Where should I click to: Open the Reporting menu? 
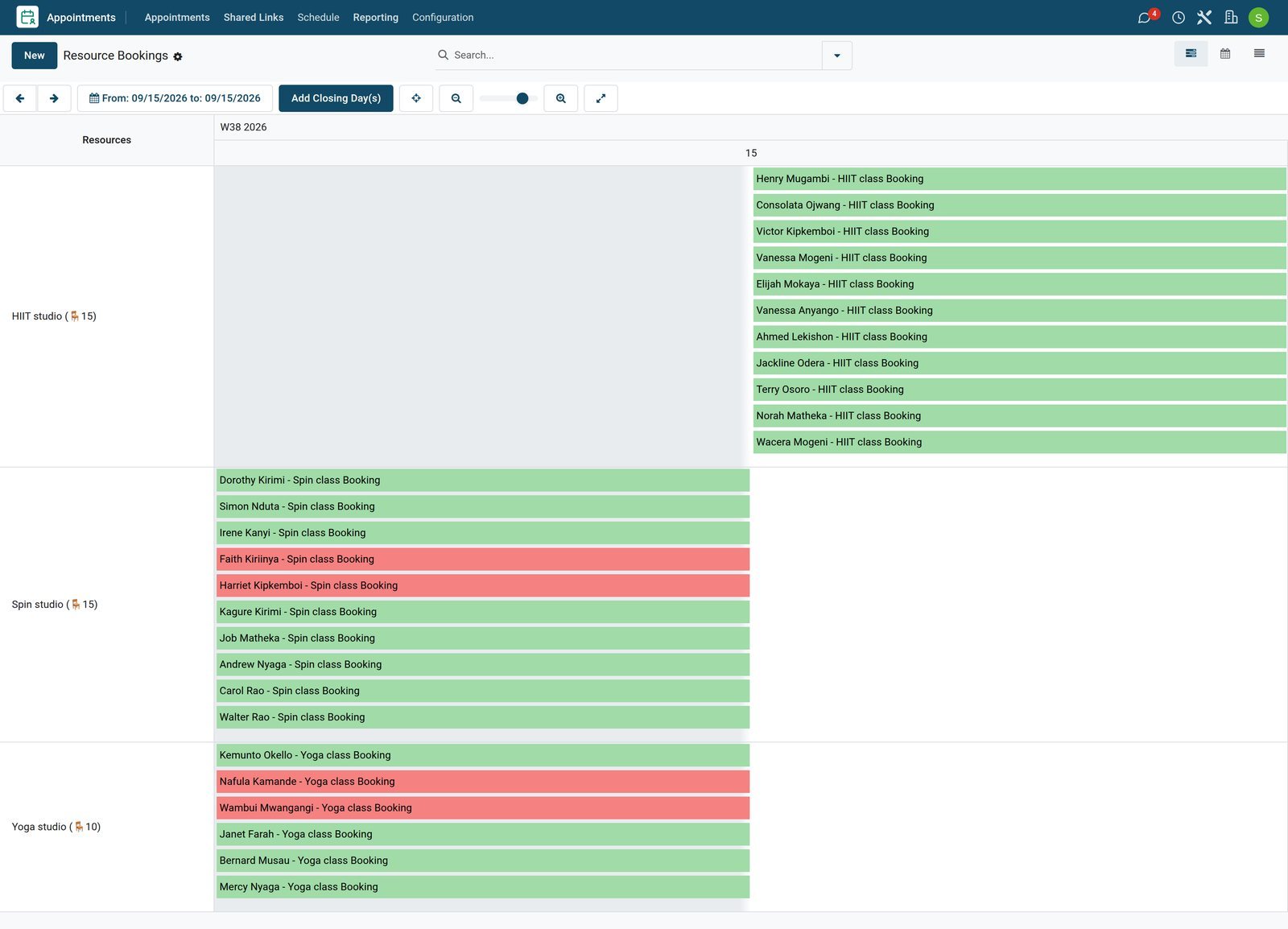pyautogui.click(x=375, y=17)
